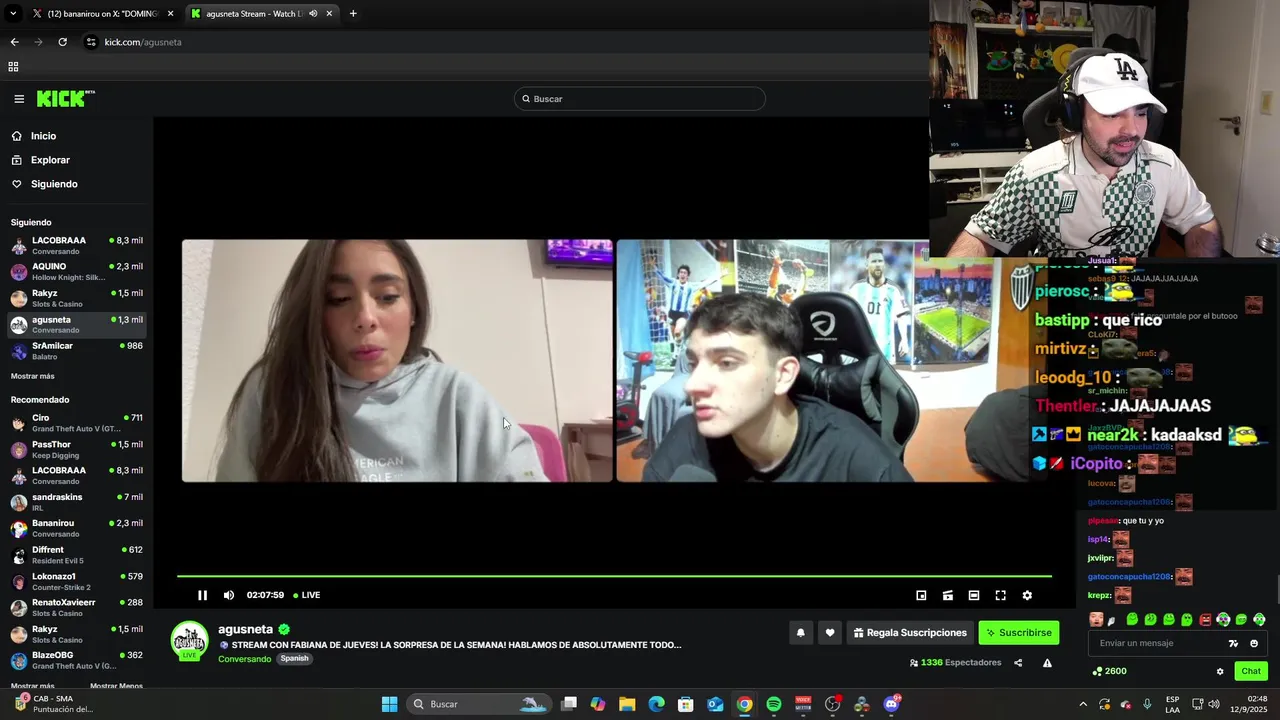The width and height of the screenshot is (1280, 720).
Task: Reload the page
Action: (x=62, y=42)
